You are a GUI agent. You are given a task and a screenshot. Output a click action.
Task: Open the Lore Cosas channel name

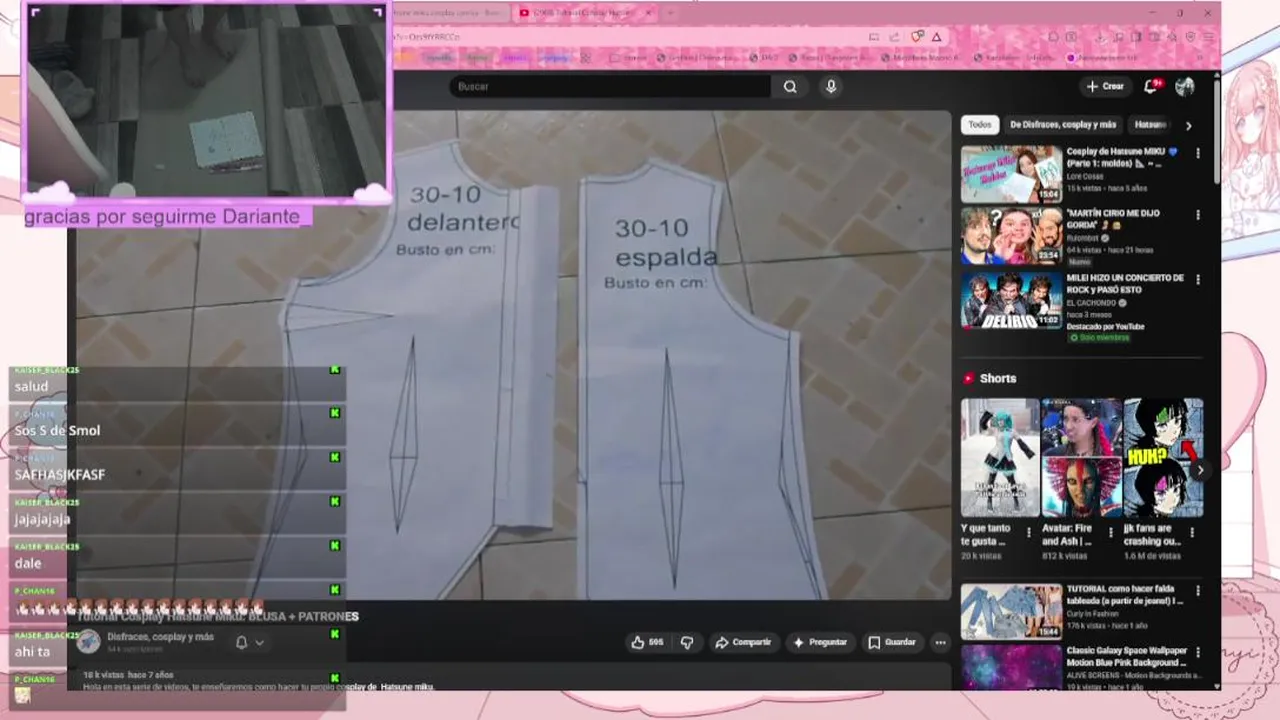click(1086, 176)
